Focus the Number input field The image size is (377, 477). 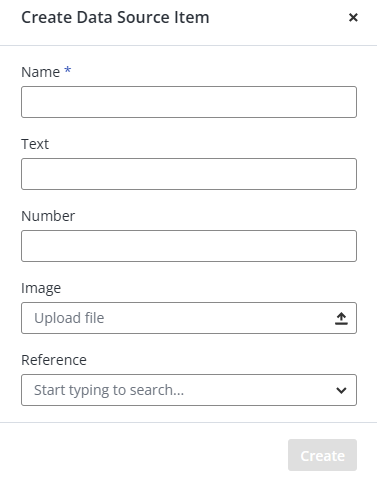(189, 246)
